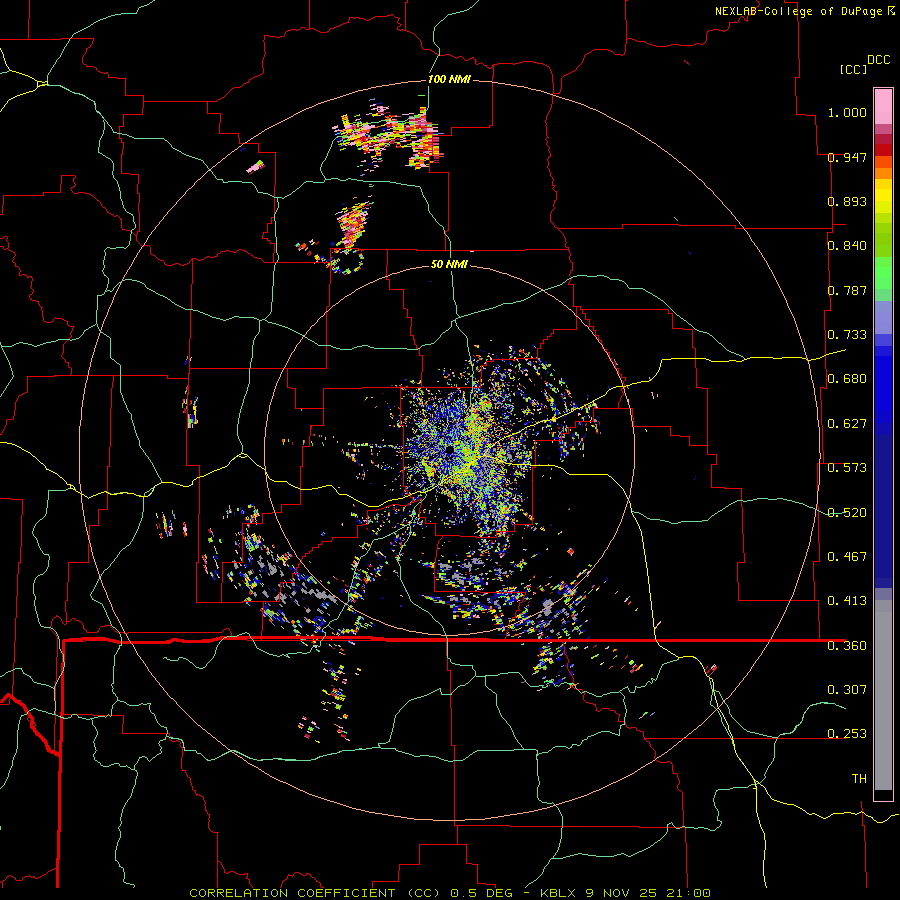Select the 0.787 color scale value
This screenshot has width=900, height=900.
(x=847, y=290)
